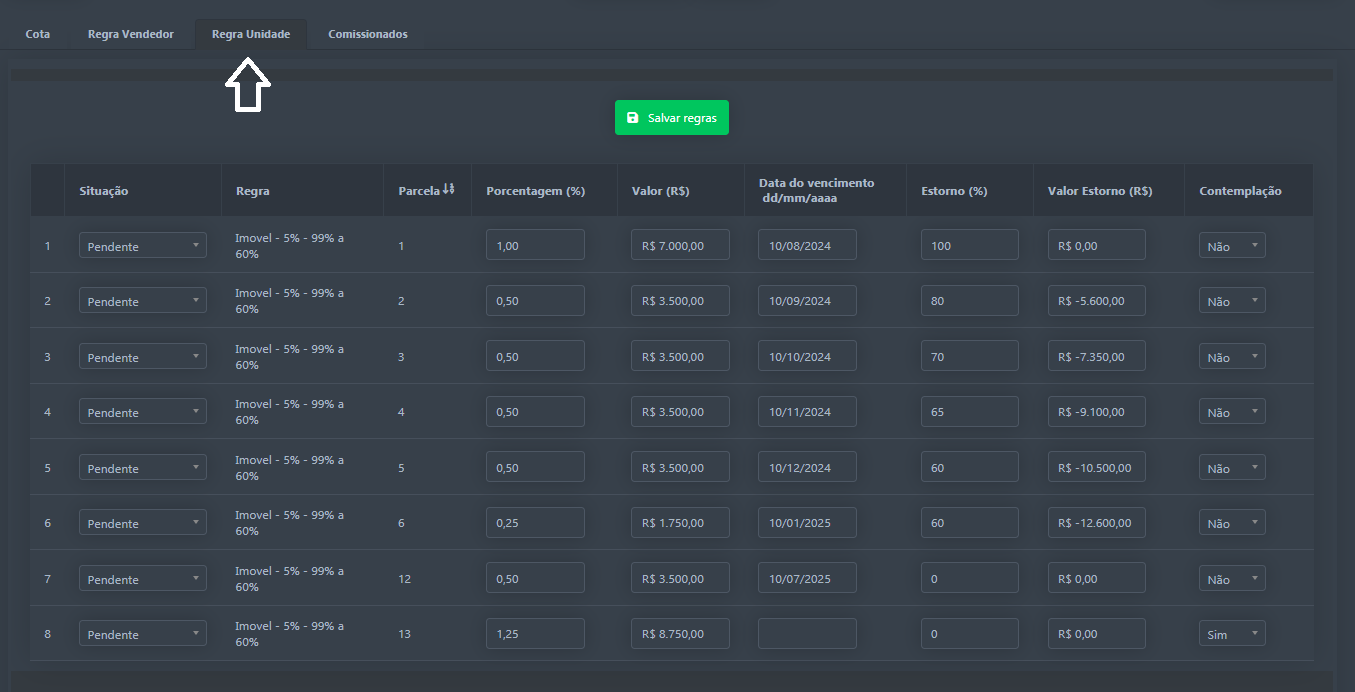This screenshot has width=1355, height=692.
Task: Expand Situação dropdown in row 4
Action: point(143,411)
